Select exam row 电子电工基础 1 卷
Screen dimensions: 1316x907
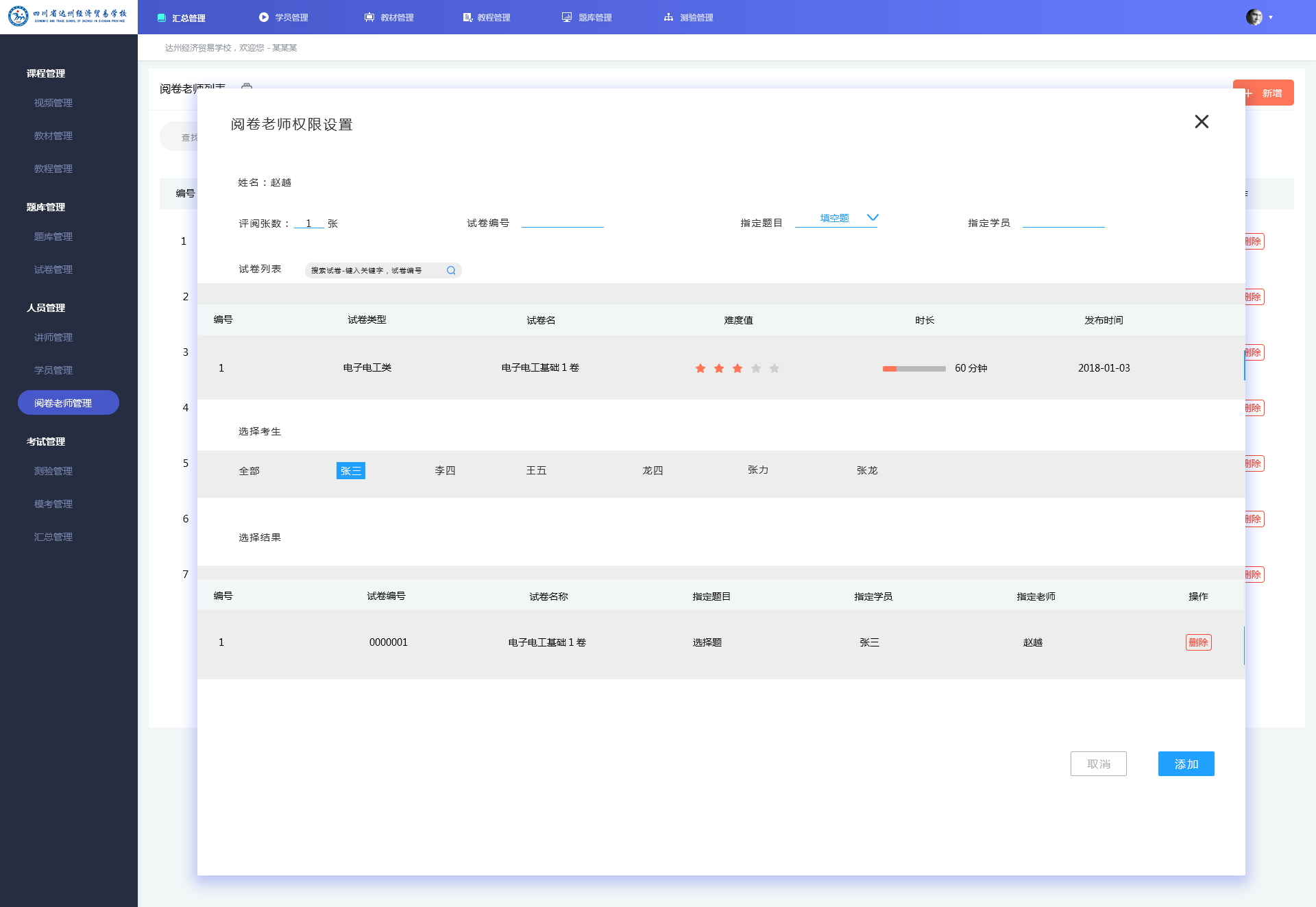tap(721, 367)
